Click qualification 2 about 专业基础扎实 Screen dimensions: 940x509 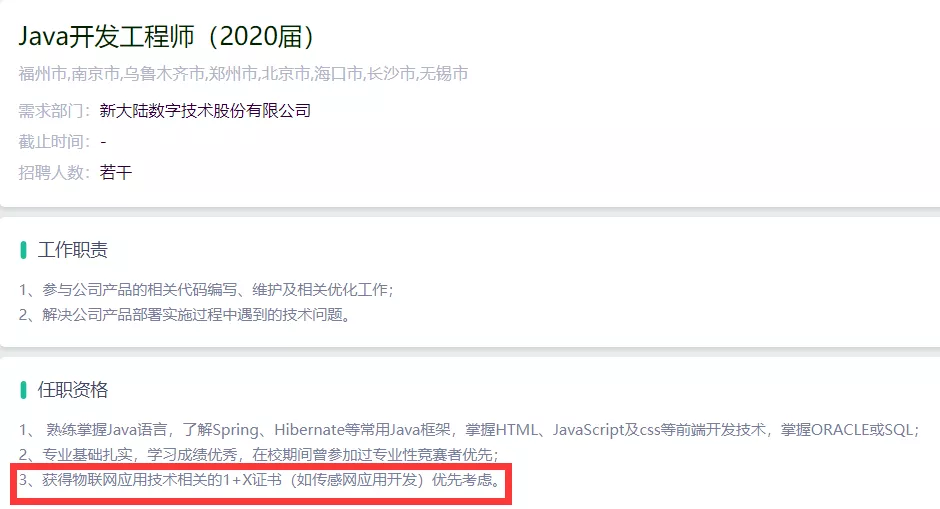pyautogui.click(x=259, y=454)
